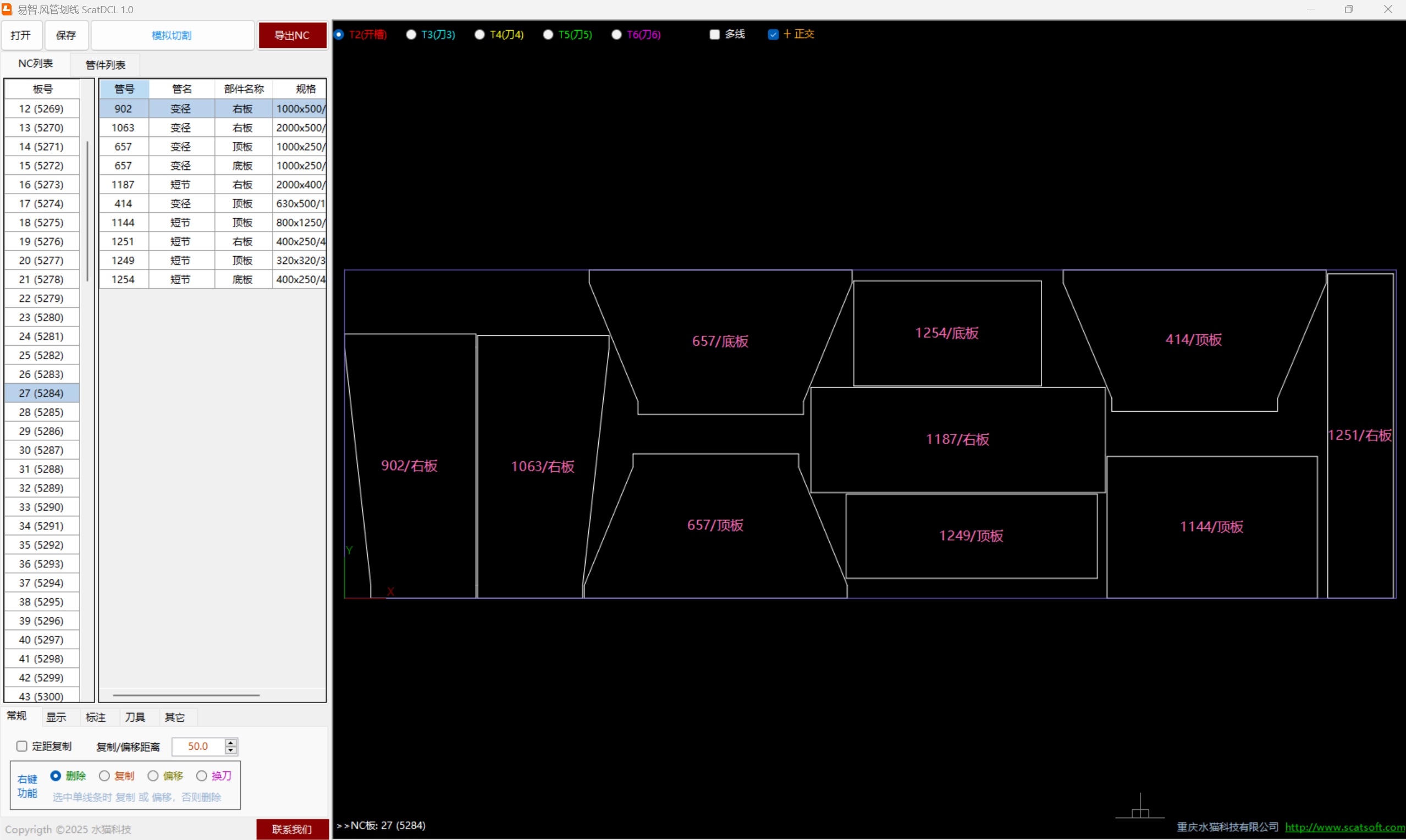
Task: Open the scatsoft.com website link
Action: [1344, 827]
